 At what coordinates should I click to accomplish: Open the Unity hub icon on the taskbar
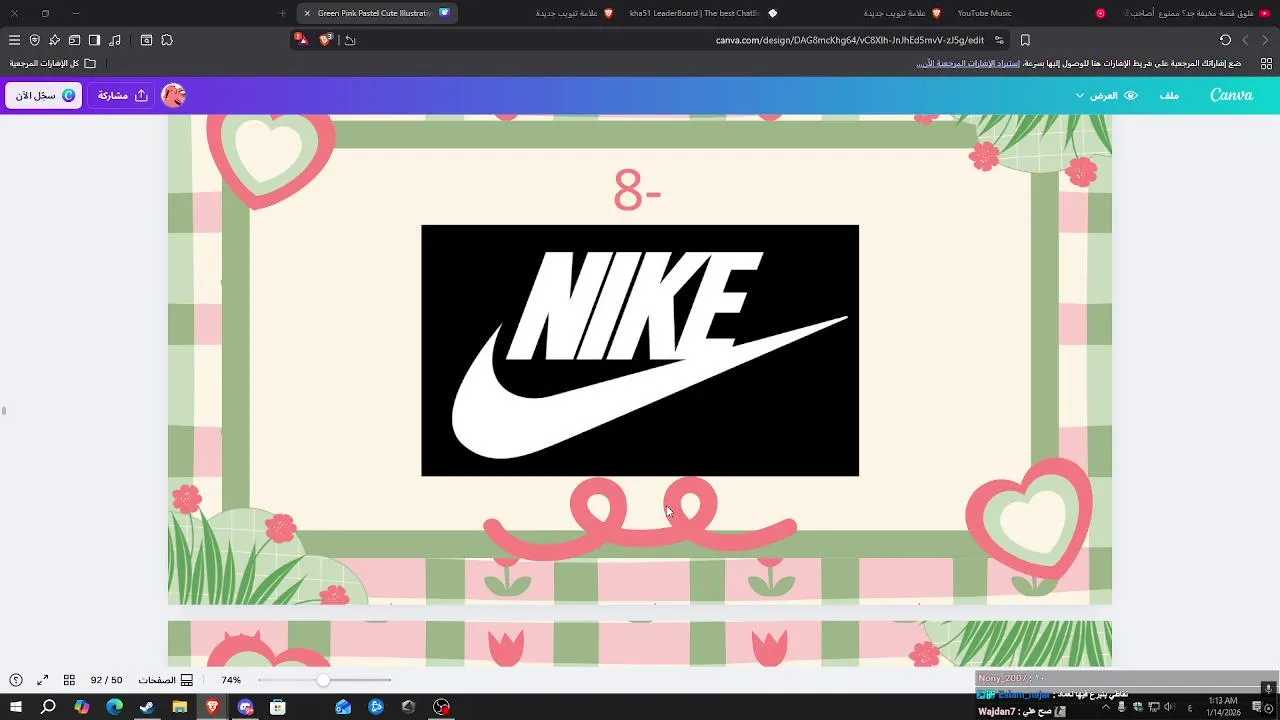(409, 707)
